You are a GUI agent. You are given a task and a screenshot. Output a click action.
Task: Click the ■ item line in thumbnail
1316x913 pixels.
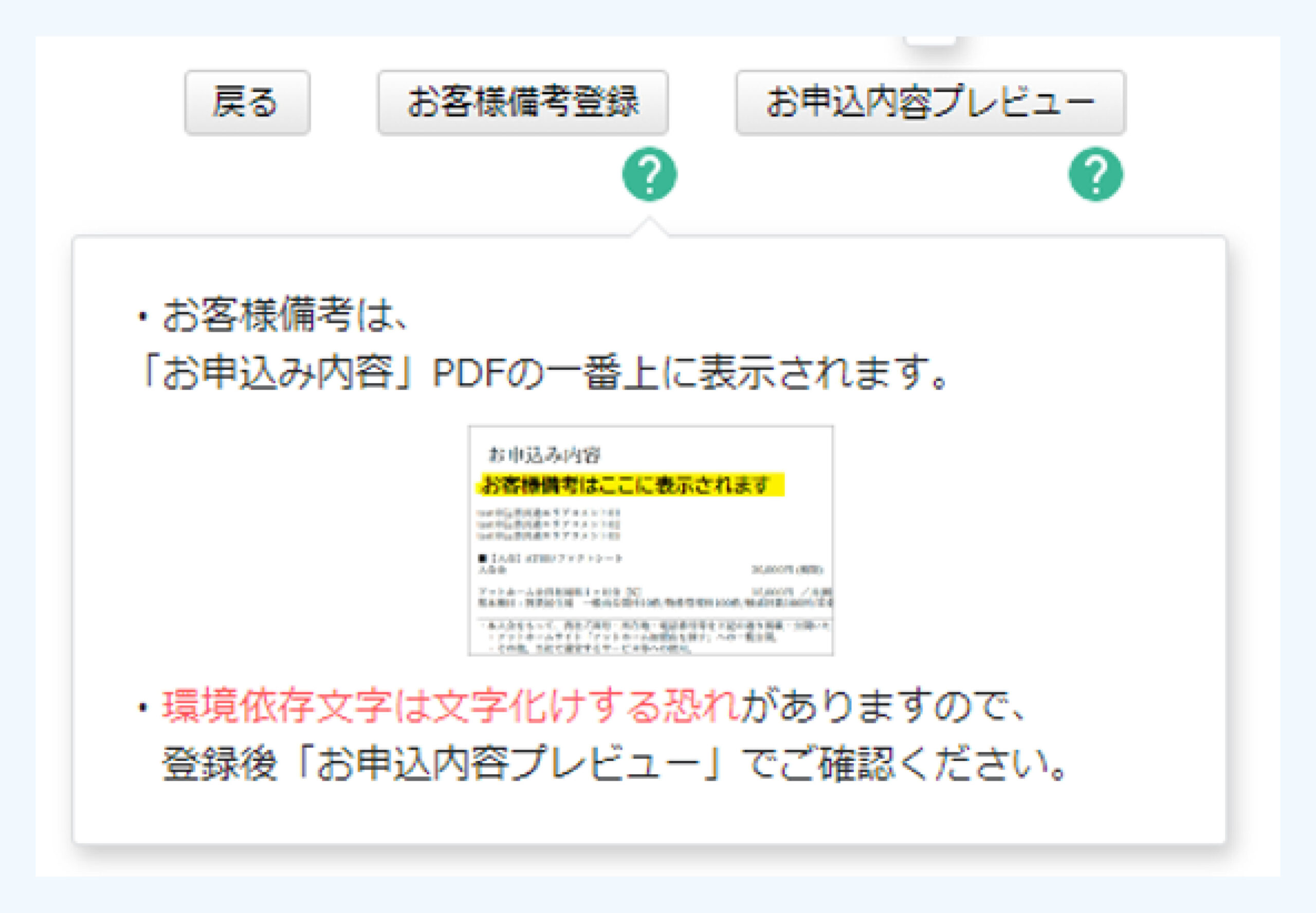(x=550, y=558)
